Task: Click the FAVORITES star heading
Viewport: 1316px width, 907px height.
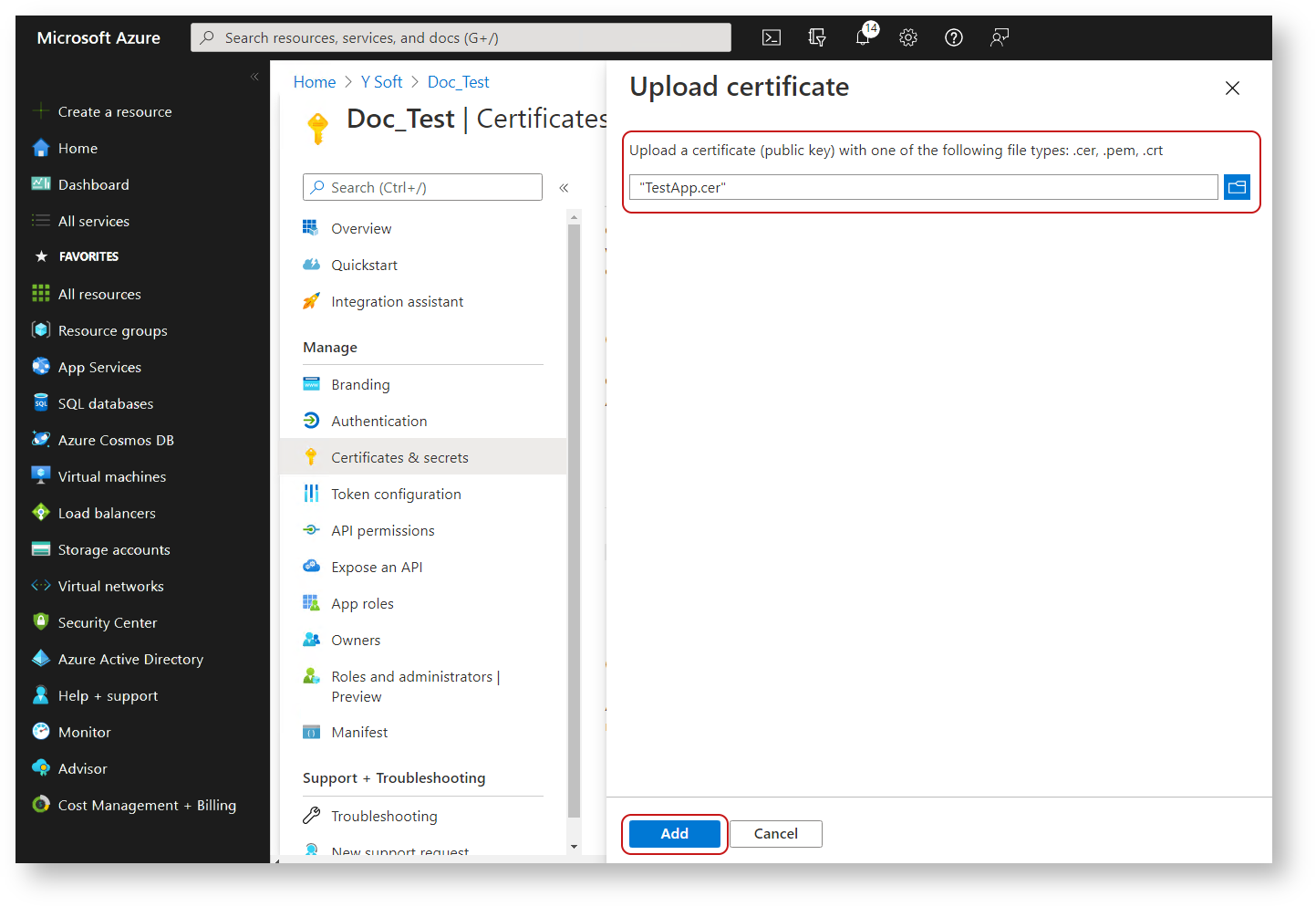Action: [77, 256]
